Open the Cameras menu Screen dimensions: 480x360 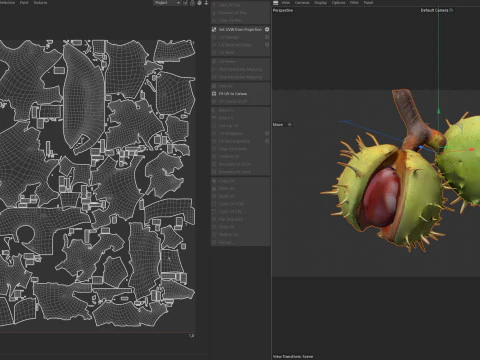(302, 3)
